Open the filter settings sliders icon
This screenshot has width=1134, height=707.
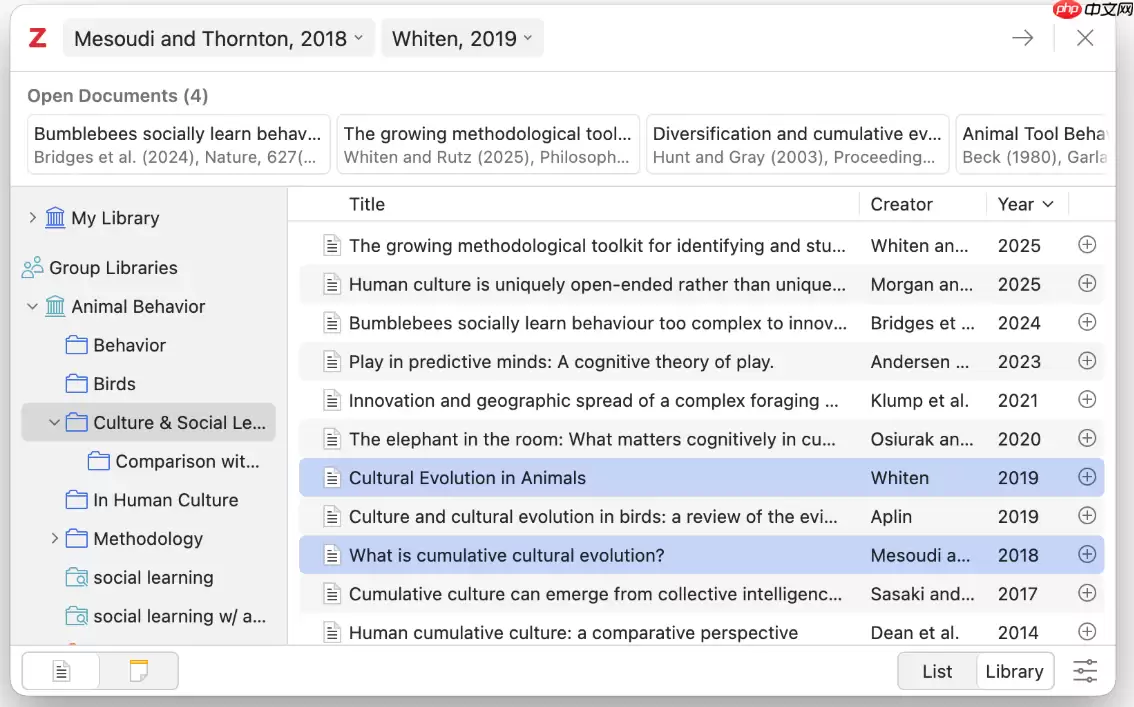pos(1085,671)
